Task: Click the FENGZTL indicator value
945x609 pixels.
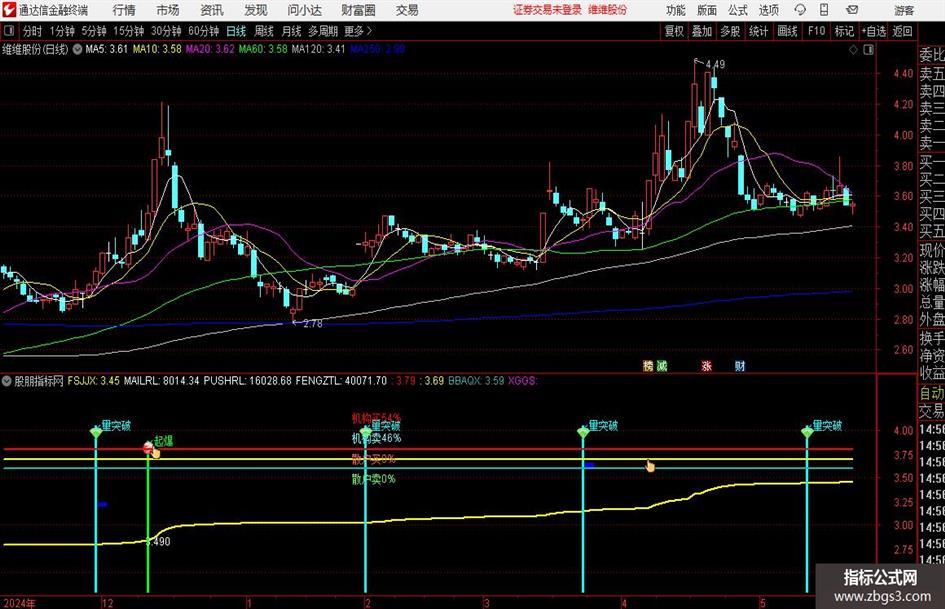Action: (341, 381)
